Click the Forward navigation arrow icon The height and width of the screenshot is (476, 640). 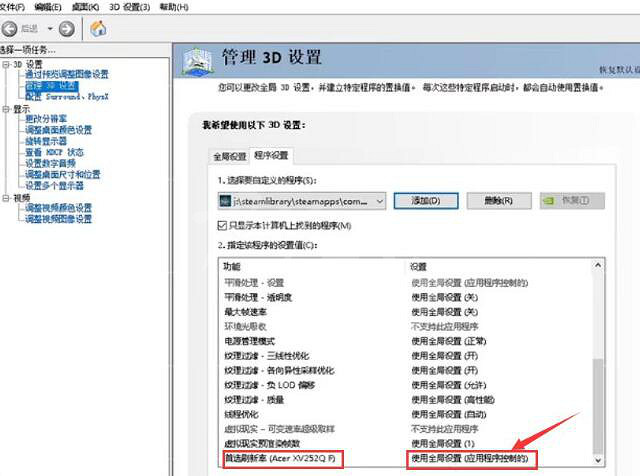coord(67,29)
